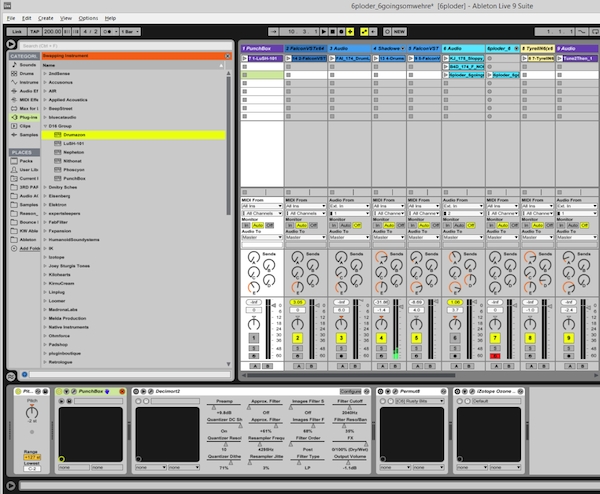This screenshot has height=494, width=600.
Task: Expand the 2ndSense plug-in folder
Action: (x=45, y=73)
